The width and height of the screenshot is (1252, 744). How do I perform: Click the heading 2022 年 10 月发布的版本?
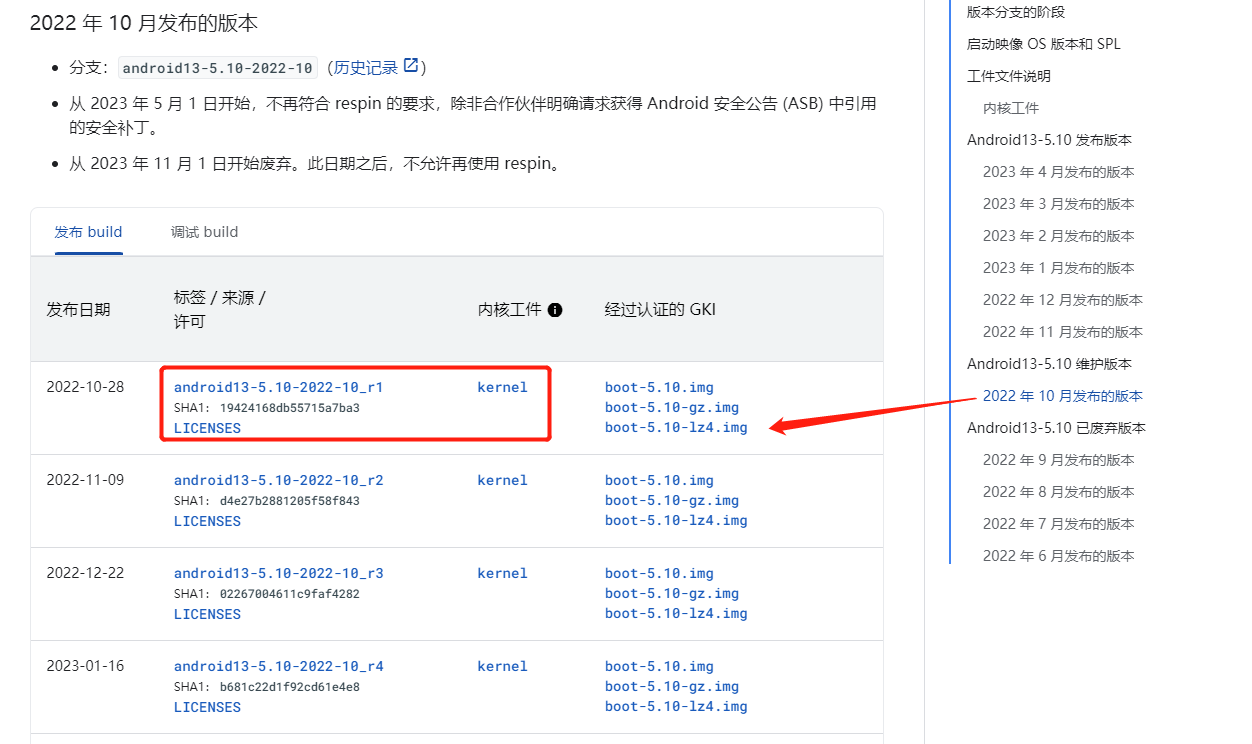[x=144, y=22]
